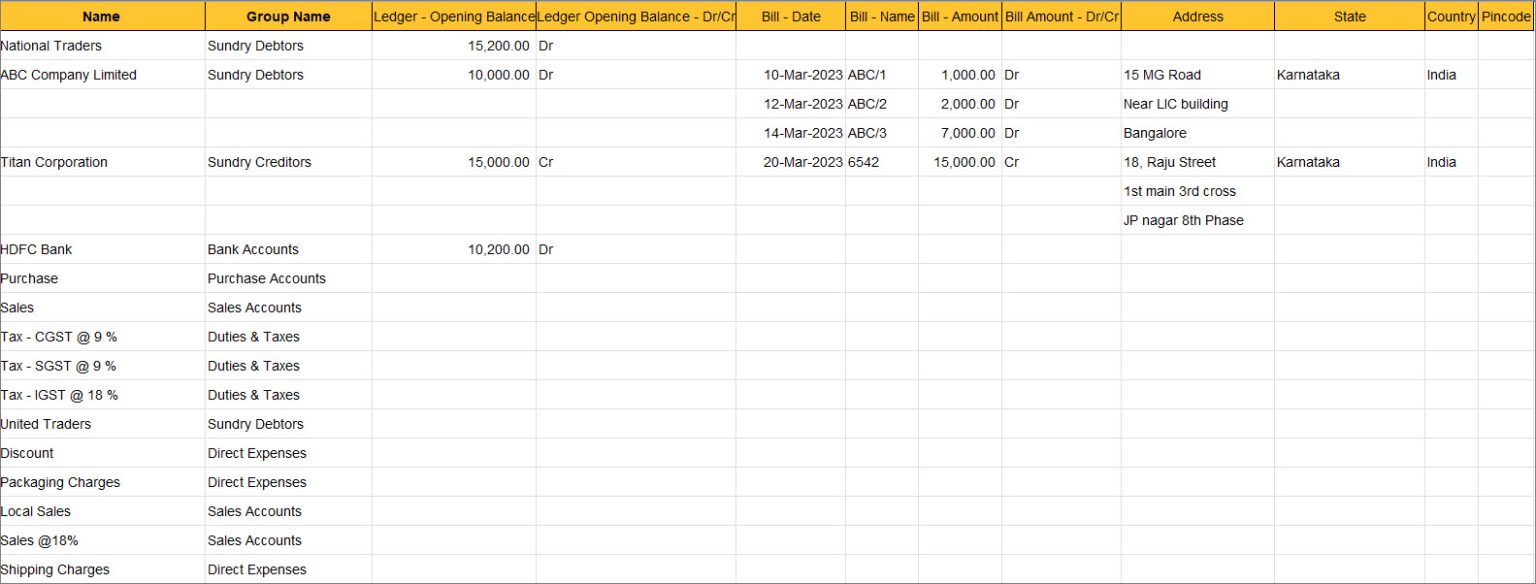
Task: Select the Name column header
Action: pyautogui.click(x=100, y=16)
